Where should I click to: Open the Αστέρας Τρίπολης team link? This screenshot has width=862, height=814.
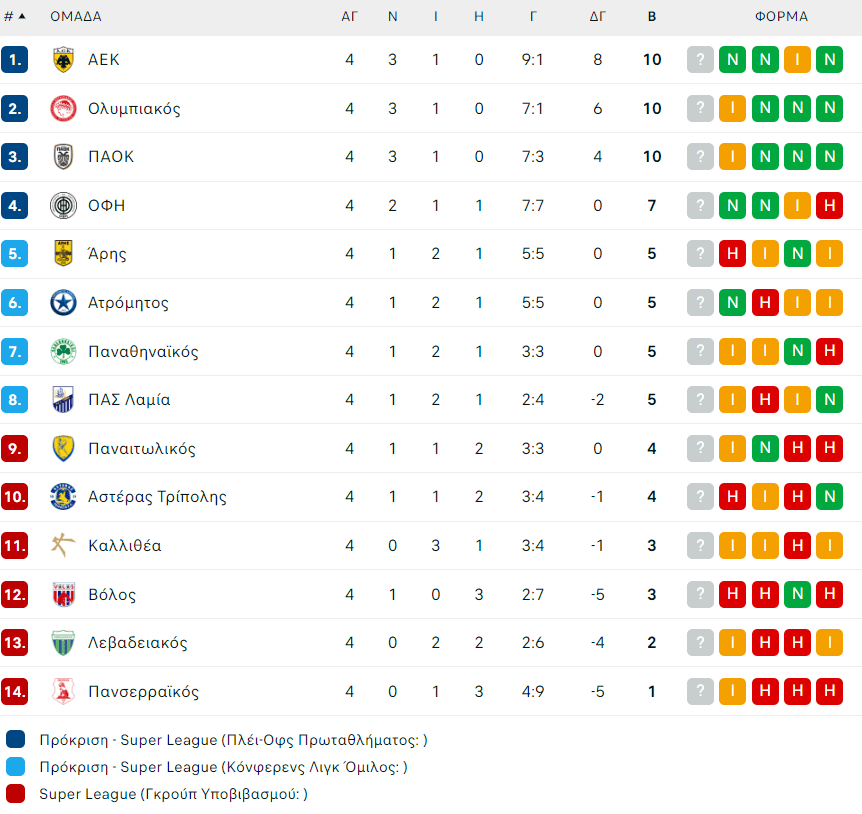click(x=157, y=497)
